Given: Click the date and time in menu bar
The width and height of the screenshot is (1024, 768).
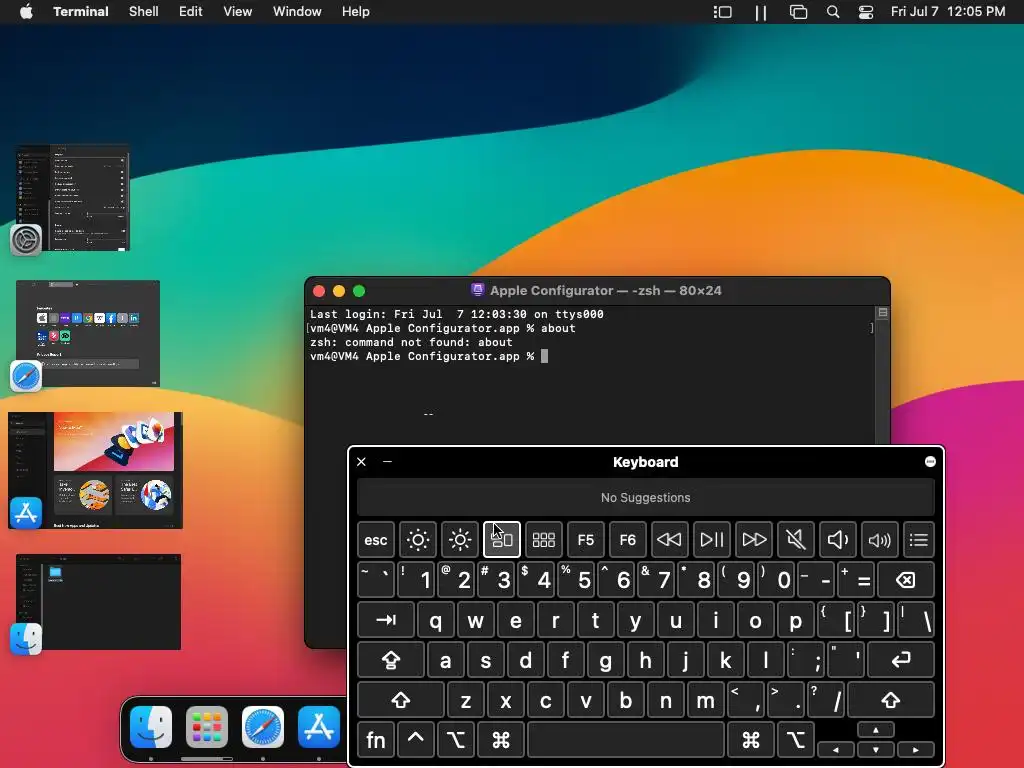Looking at the screenshot, I should [x=948, y=12].
